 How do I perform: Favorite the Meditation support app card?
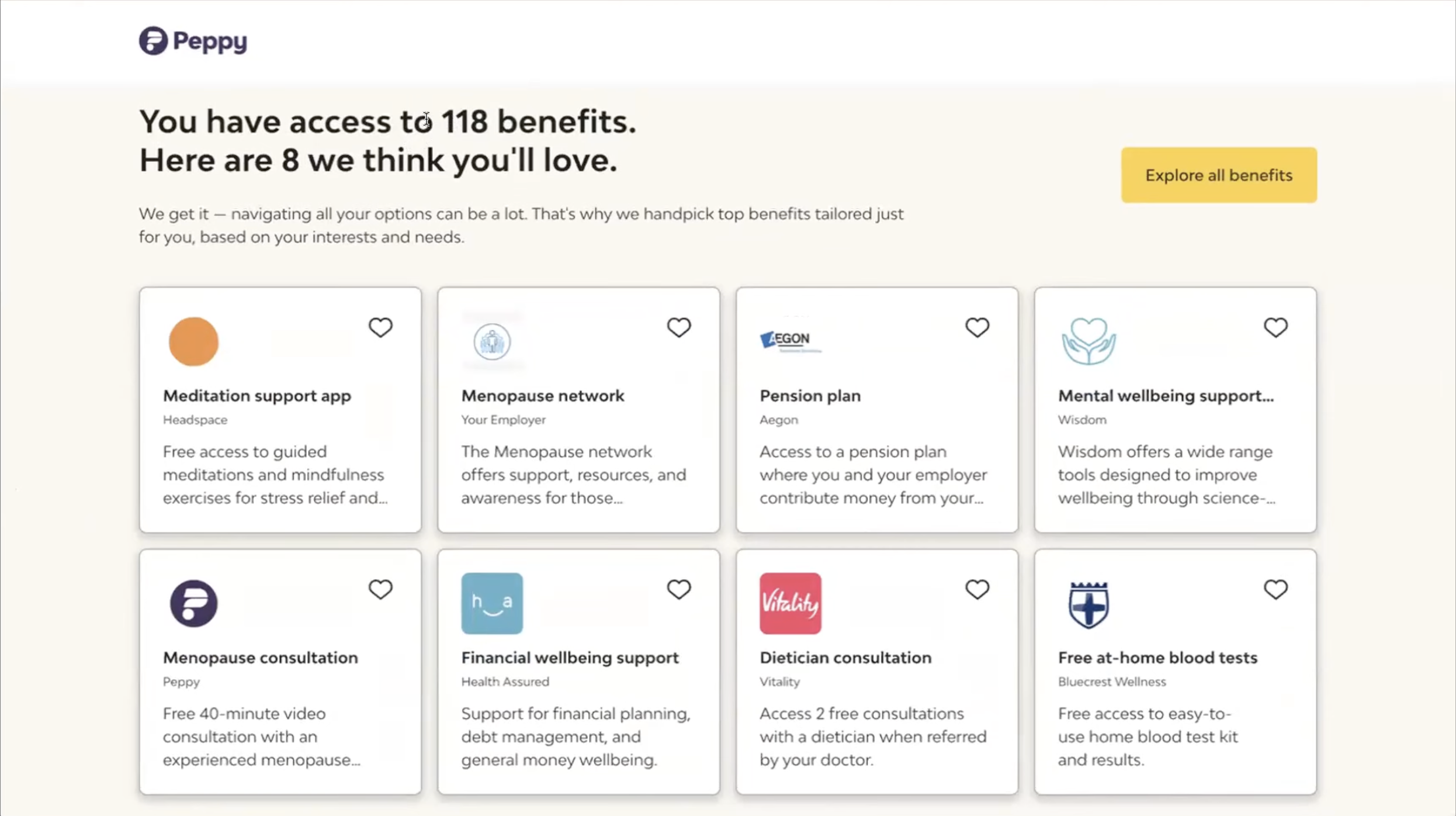point(380,327)
